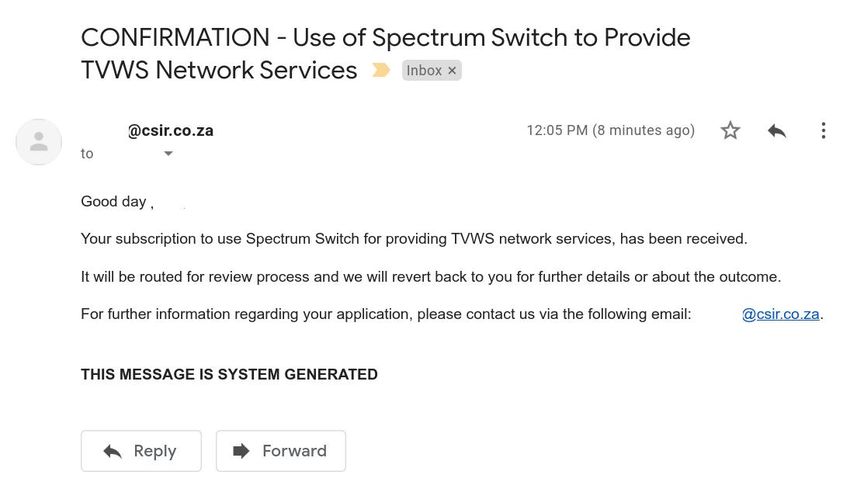Expand recipient details arrow next to "to"

[x=169, y=153]
